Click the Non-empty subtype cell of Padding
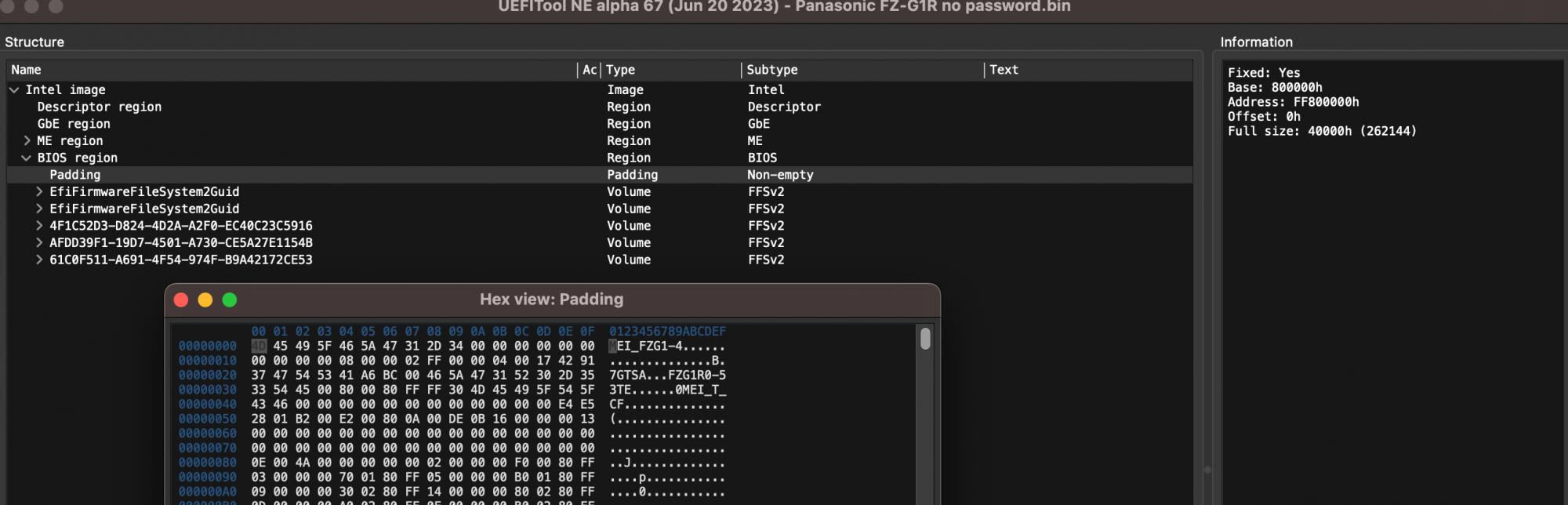Image resolution: width=1568 pixels, height=505 pixels. [780, 175]
